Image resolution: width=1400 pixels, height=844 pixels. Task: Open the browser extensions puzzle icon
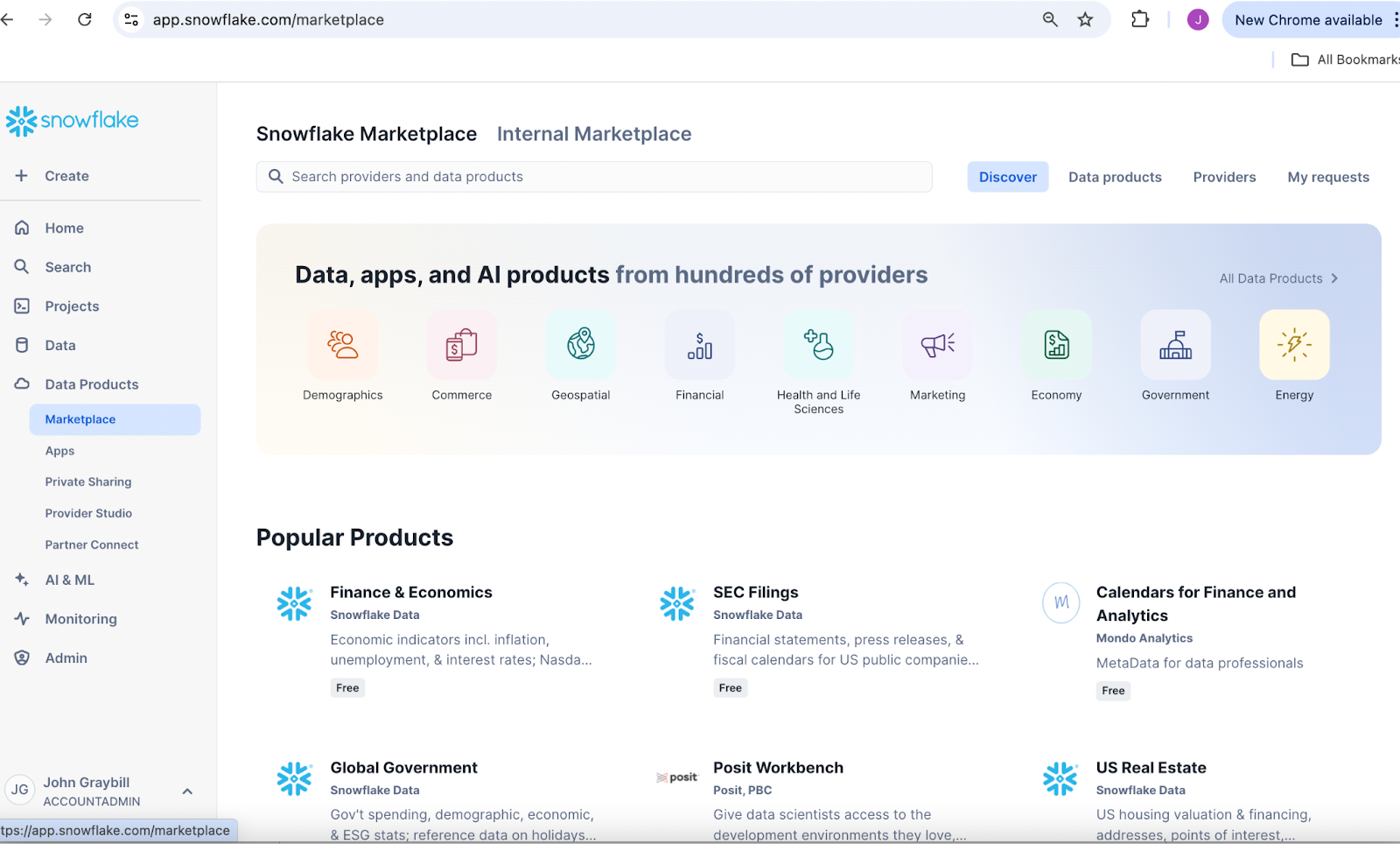tap(1140, 19)
